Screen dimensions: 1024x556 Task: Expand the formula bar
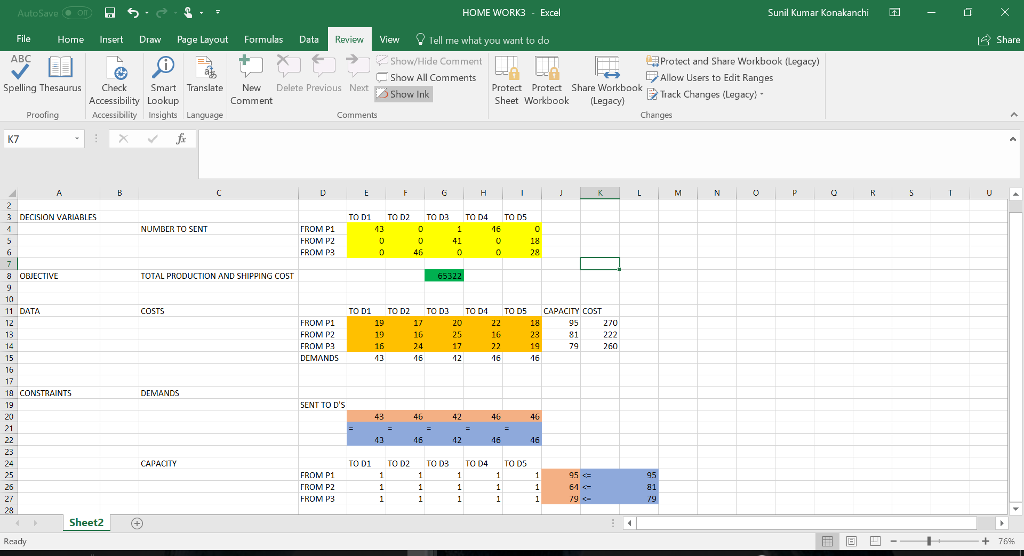pos(1012,139)
